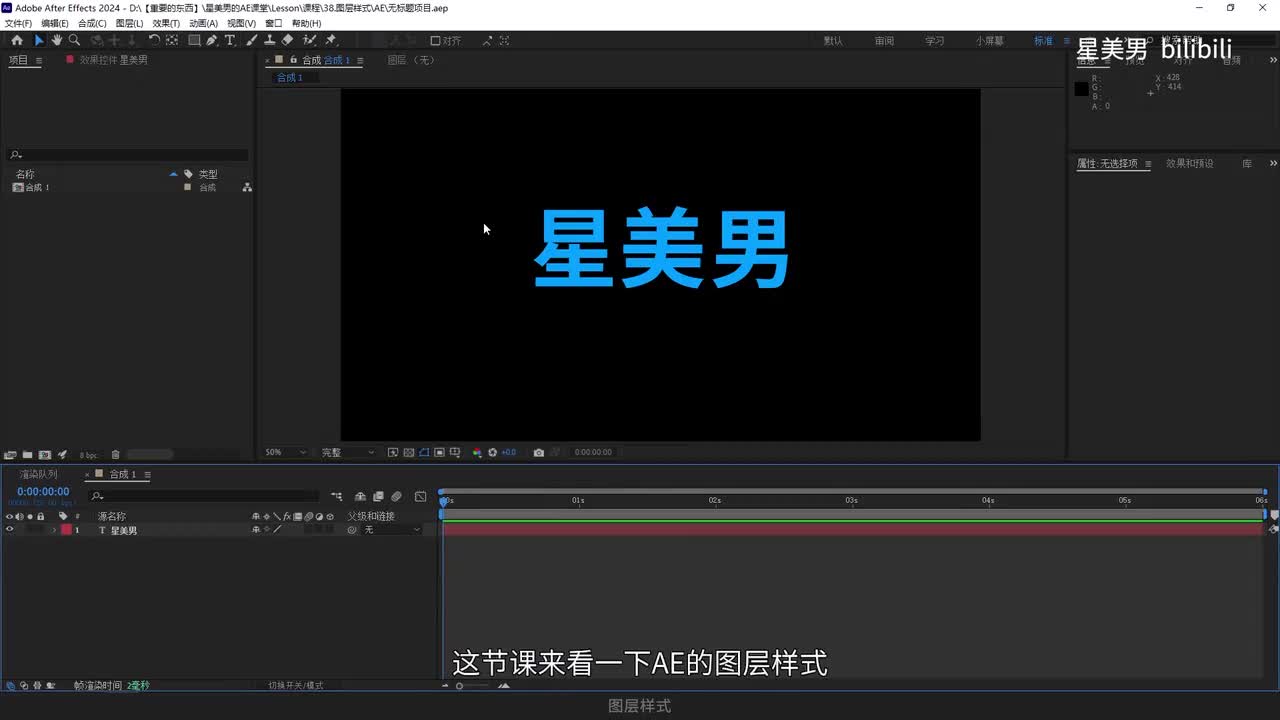
Task: Click the new composition icon in Project panel
Action: 44,454
